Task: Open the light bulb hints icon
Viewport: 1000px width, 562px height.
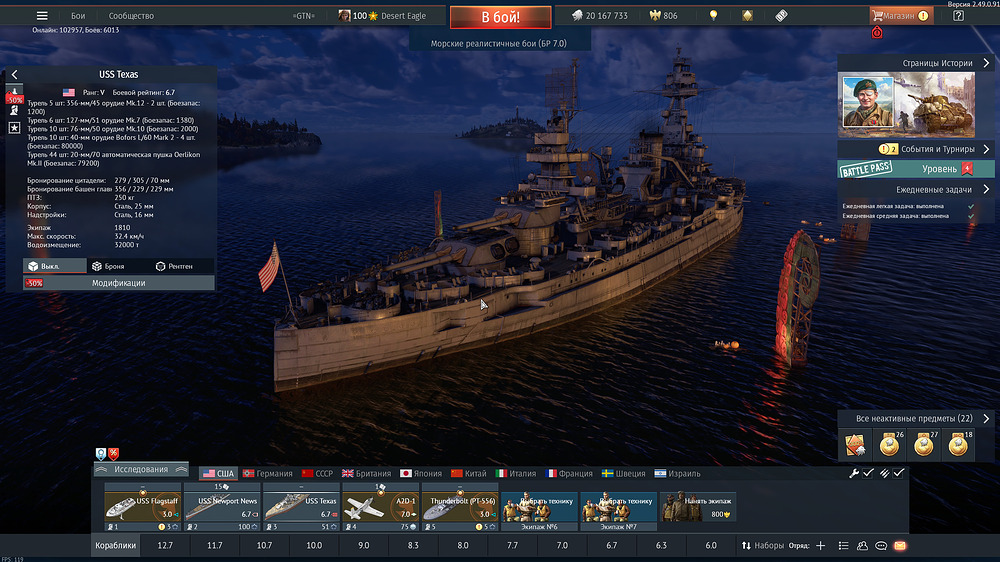Action: [x=713, y=16]
